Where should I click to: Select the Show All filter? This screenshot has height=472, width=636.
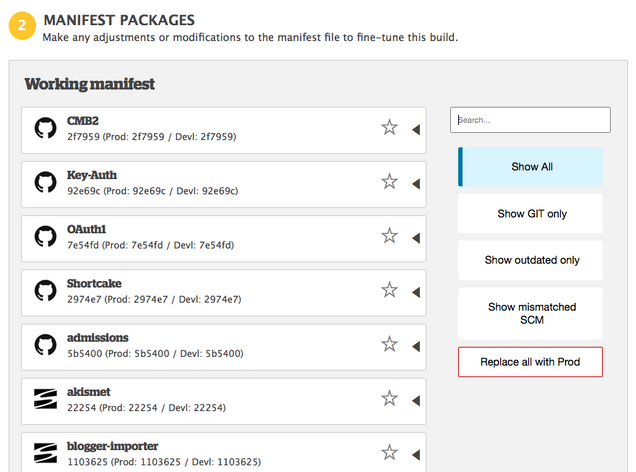pyautogui.click(x=531, y=167)
